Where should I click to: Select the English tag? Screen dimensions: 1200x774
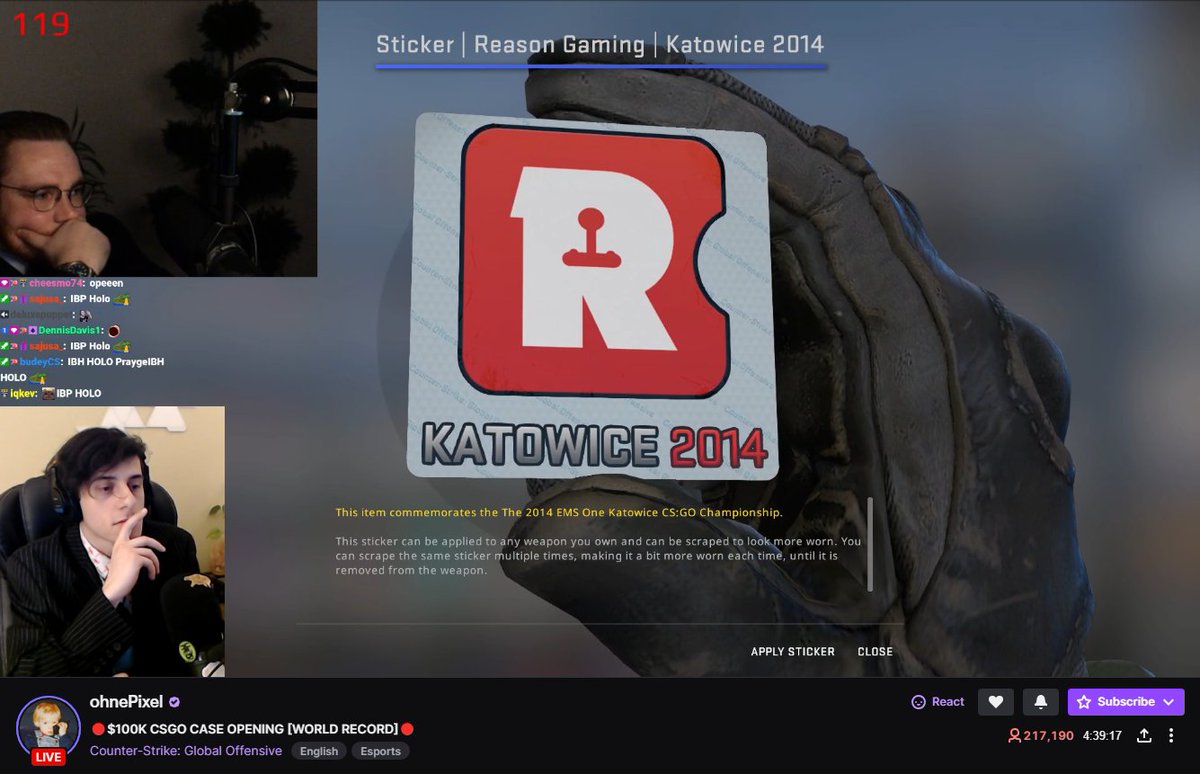tap(319, 751)
